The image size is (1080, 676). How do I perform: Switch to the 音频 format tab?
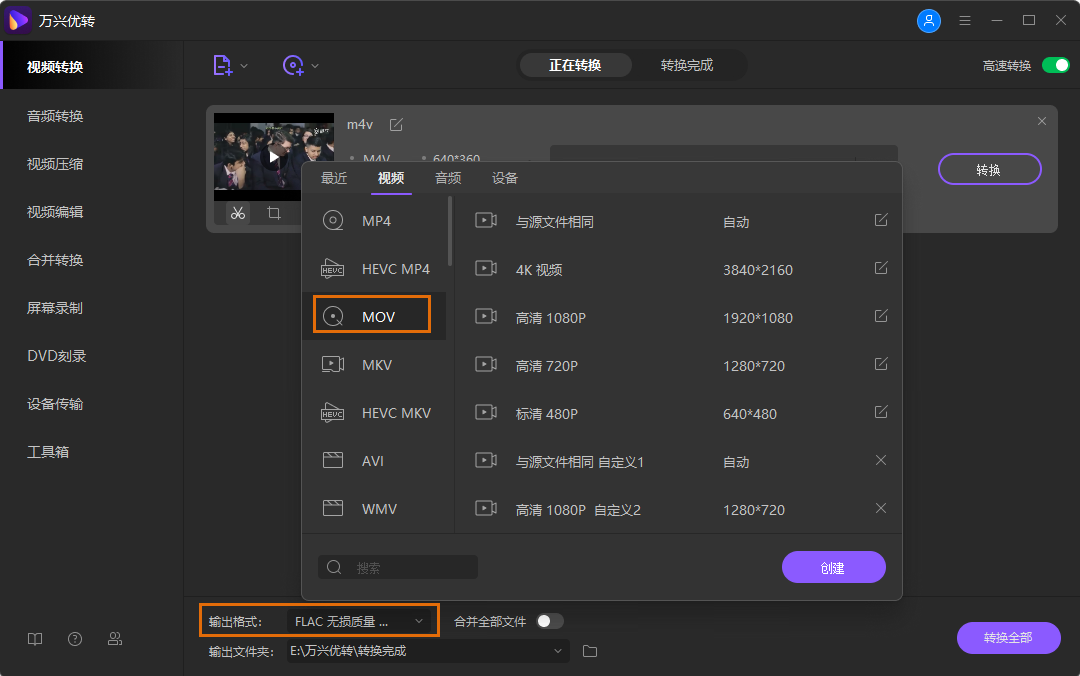(x=448, y=178)
